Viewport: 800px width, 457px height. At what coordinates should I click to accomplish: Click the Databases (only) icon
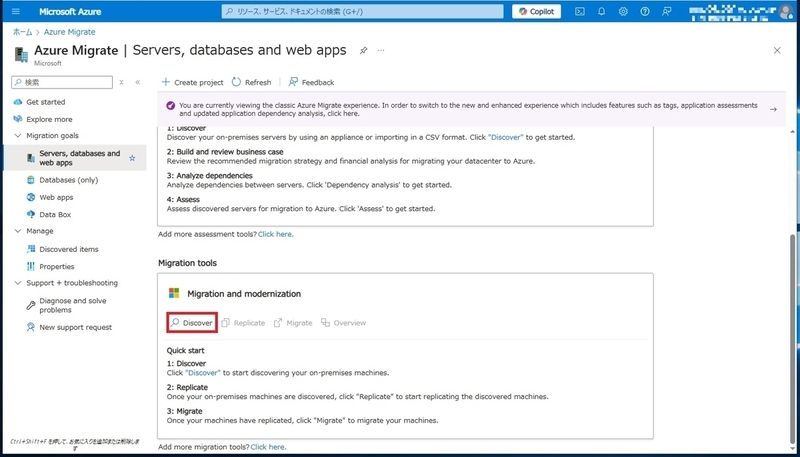pyautogui.click(x=31, y=180)
